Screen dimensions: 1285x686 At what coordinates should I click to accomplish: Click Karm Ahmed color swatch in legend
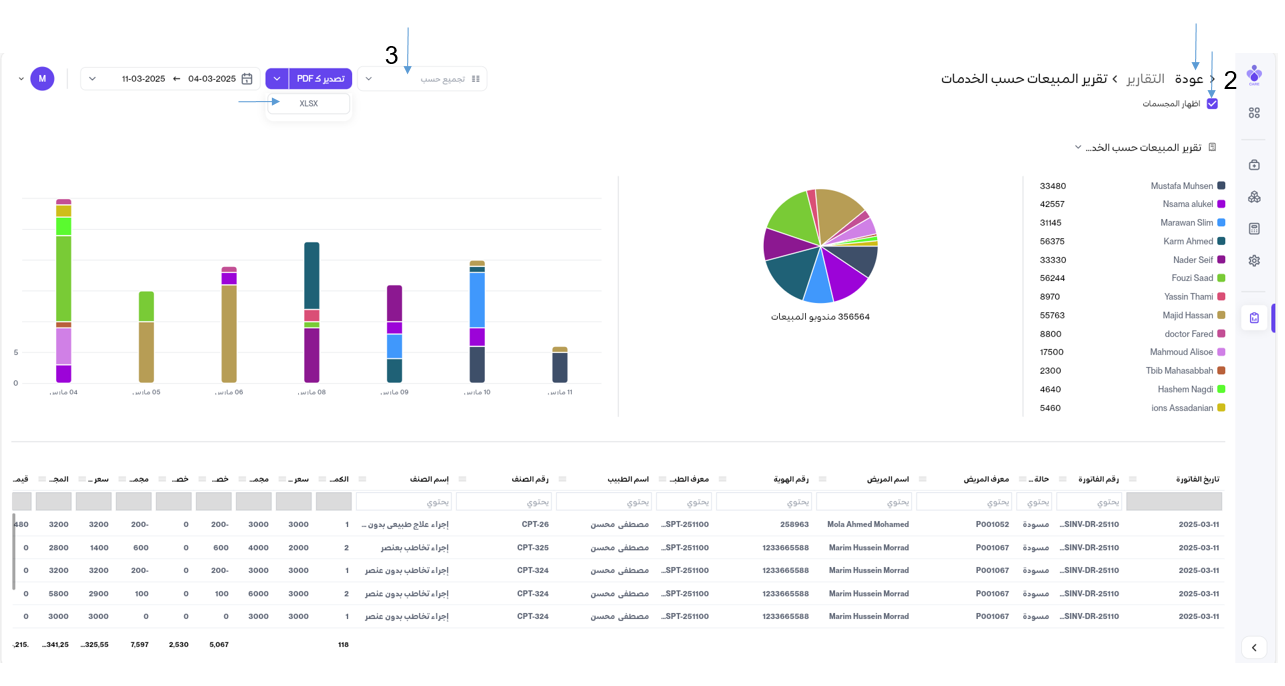point(1221,241)
